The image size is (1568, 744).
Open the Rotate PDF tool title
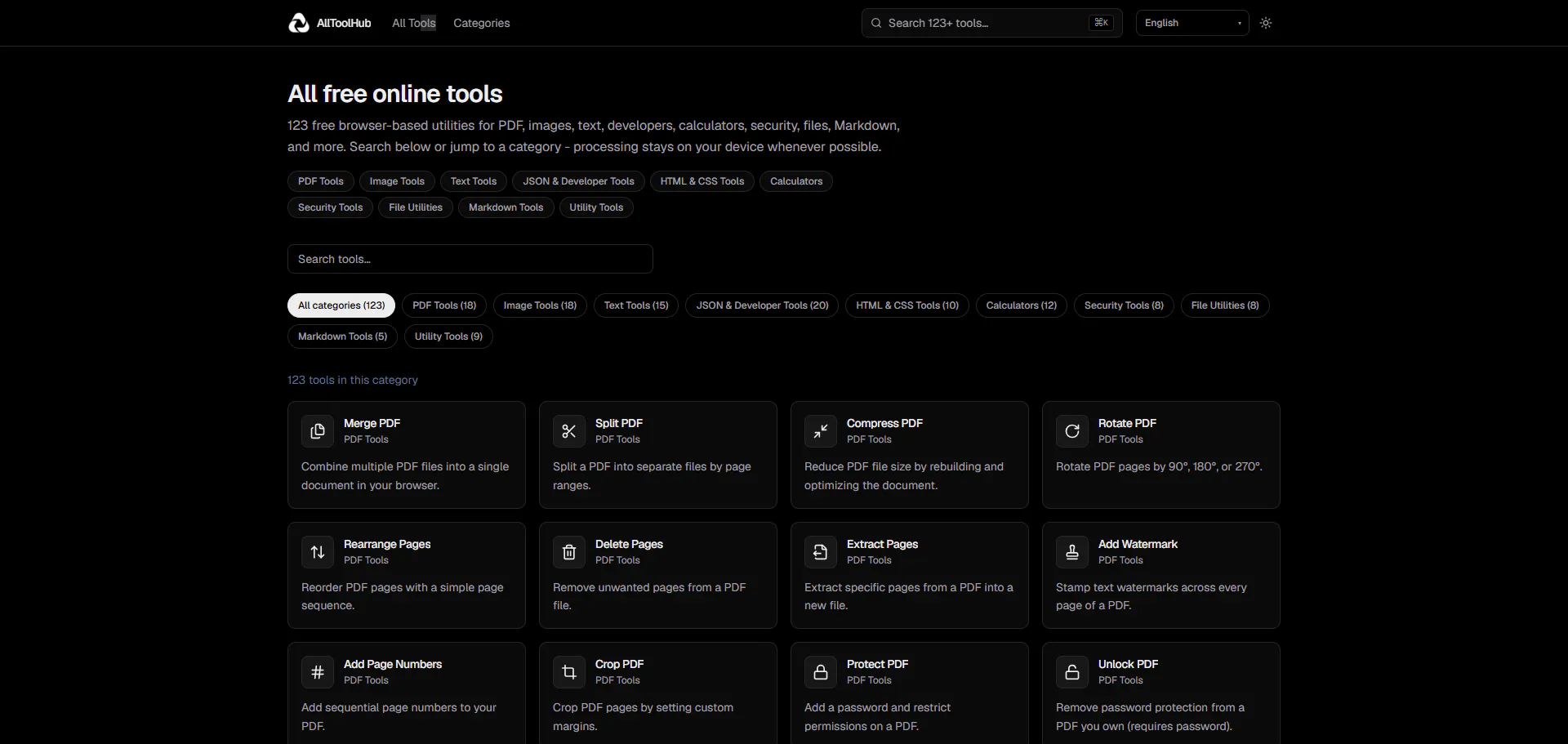1127,423
